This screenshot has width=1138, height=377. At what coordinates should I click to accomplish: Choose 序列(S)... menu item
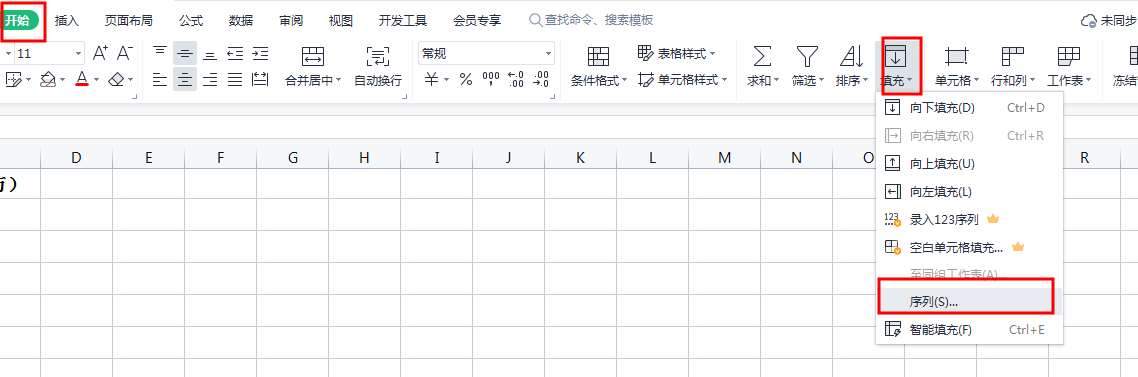click(x=970, y=301)
